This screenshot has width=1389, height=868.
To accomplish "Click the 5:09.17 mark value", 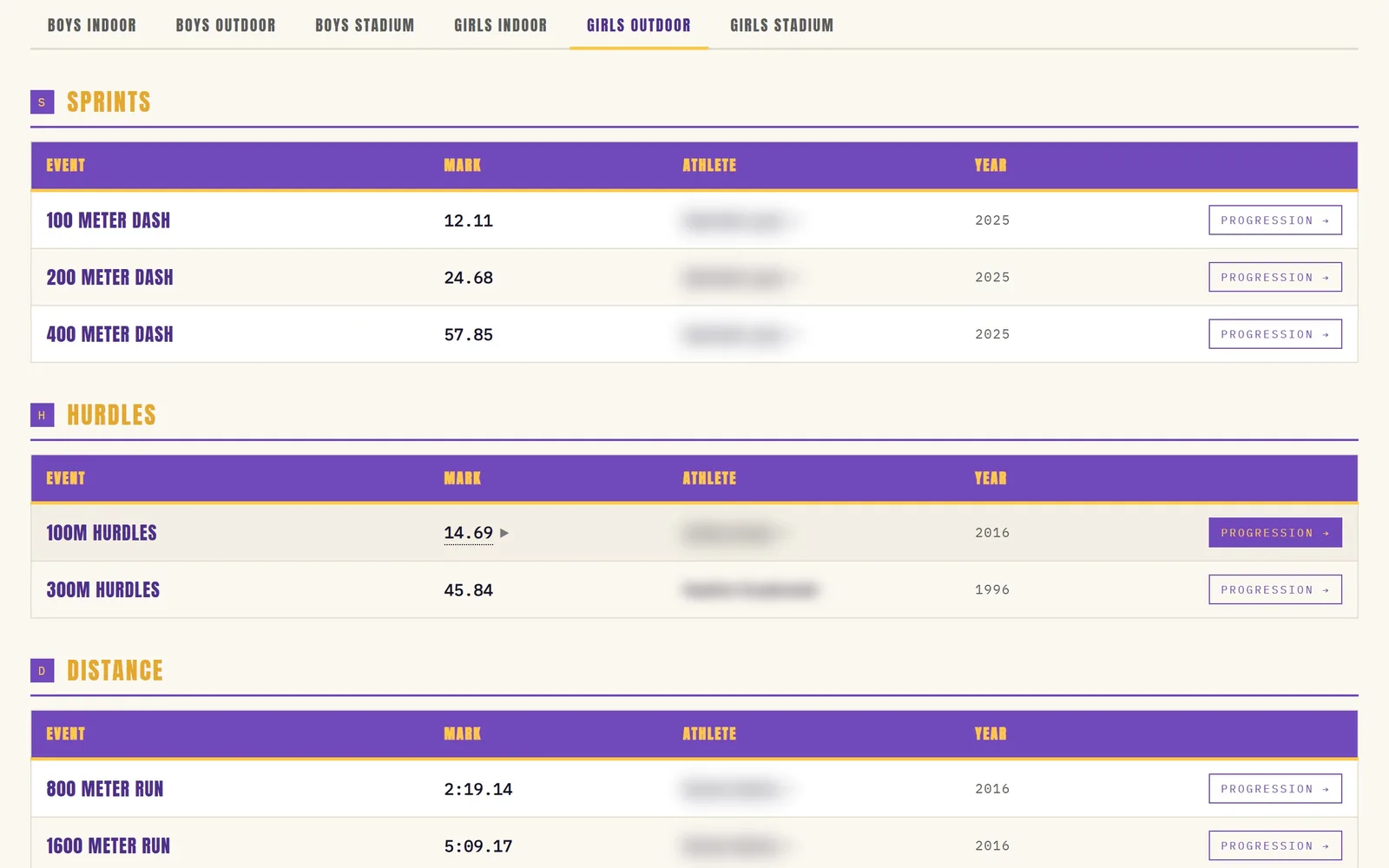I will coord(478,846).
